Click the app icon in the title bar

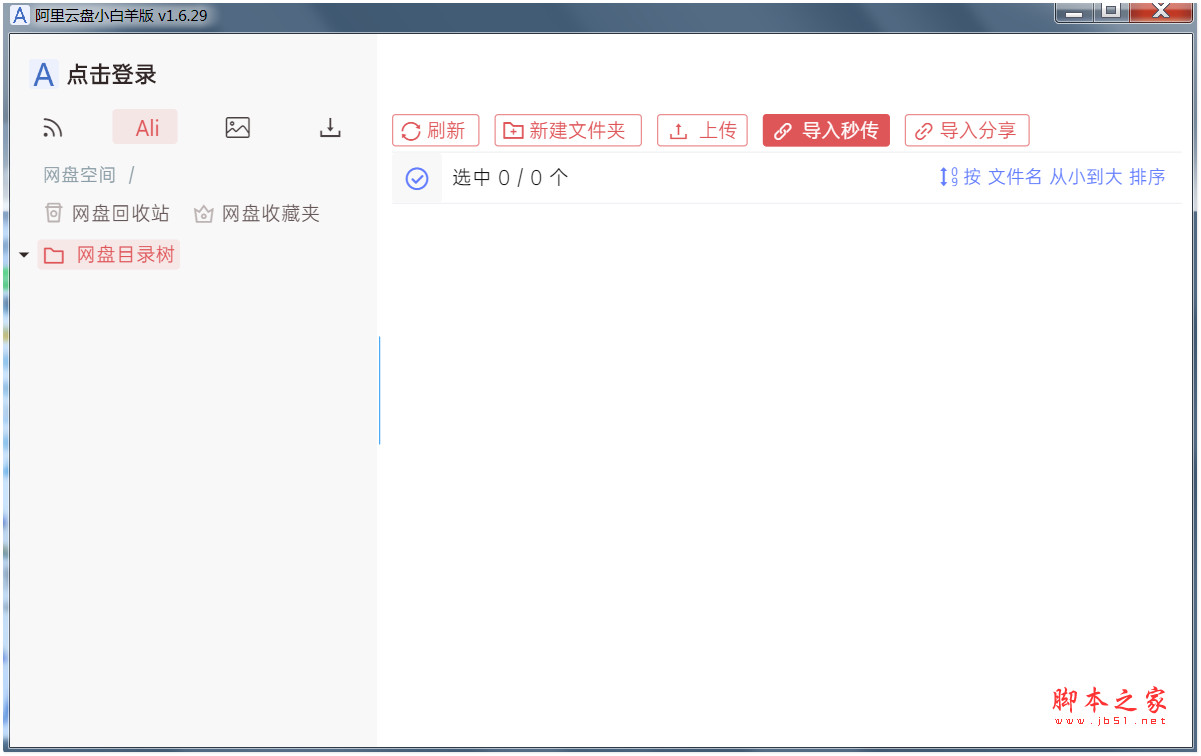click(x=19, y=15)
